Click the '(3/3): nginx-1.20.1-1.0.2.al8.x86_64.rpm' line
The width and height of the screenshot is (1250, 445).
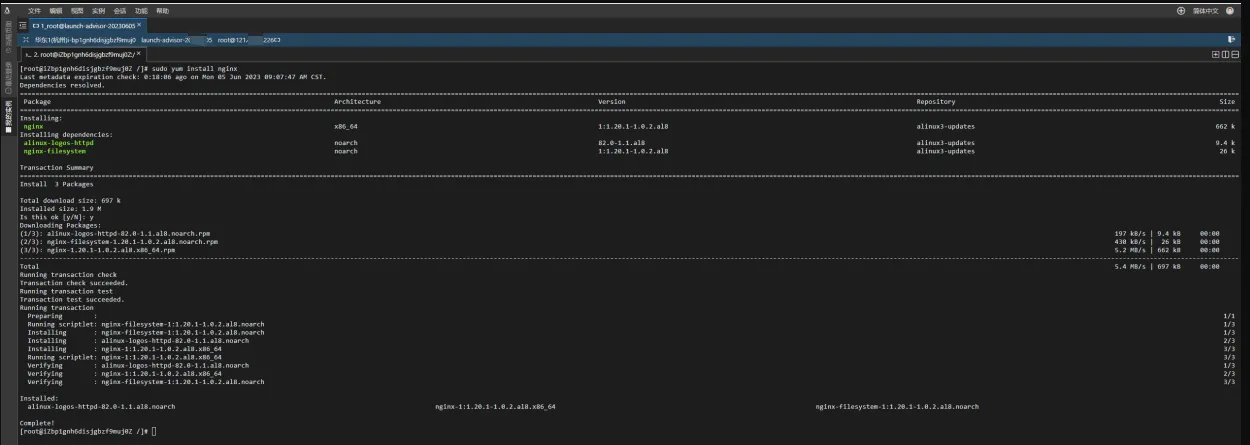[x=97, y=250]
